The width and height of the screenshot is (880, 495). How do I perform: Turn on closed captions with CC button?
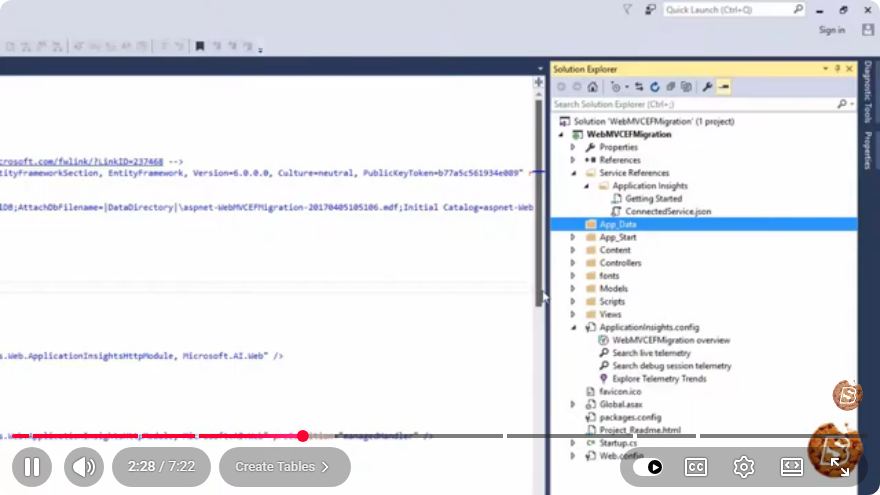click(696, 467)
